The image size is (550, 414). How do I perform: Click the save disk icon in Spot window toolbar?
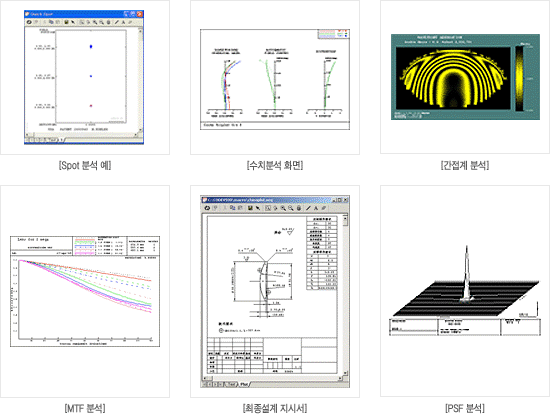point(66,22)
